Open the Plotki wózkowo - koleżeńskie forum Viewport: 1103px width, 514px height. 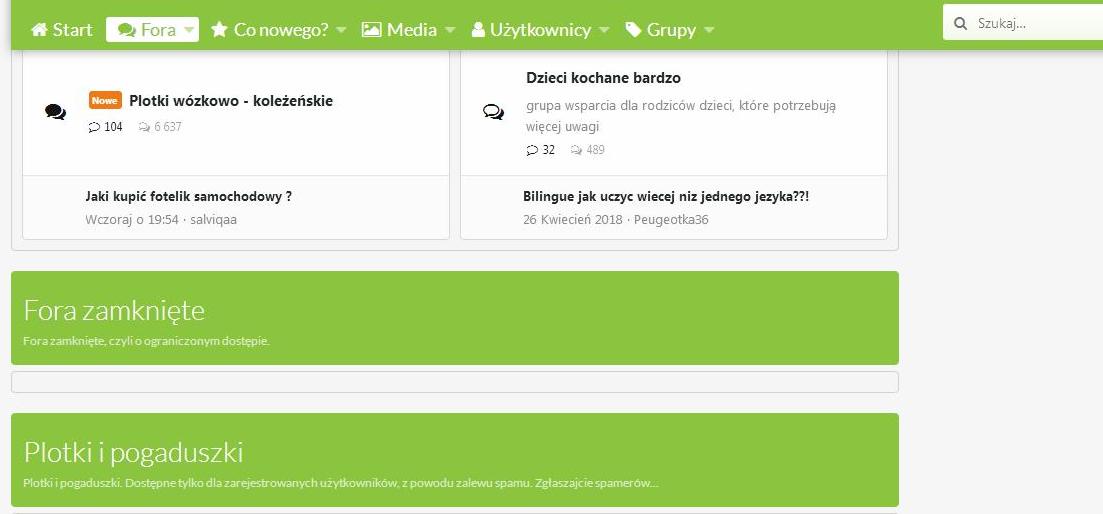pos(231,101)
